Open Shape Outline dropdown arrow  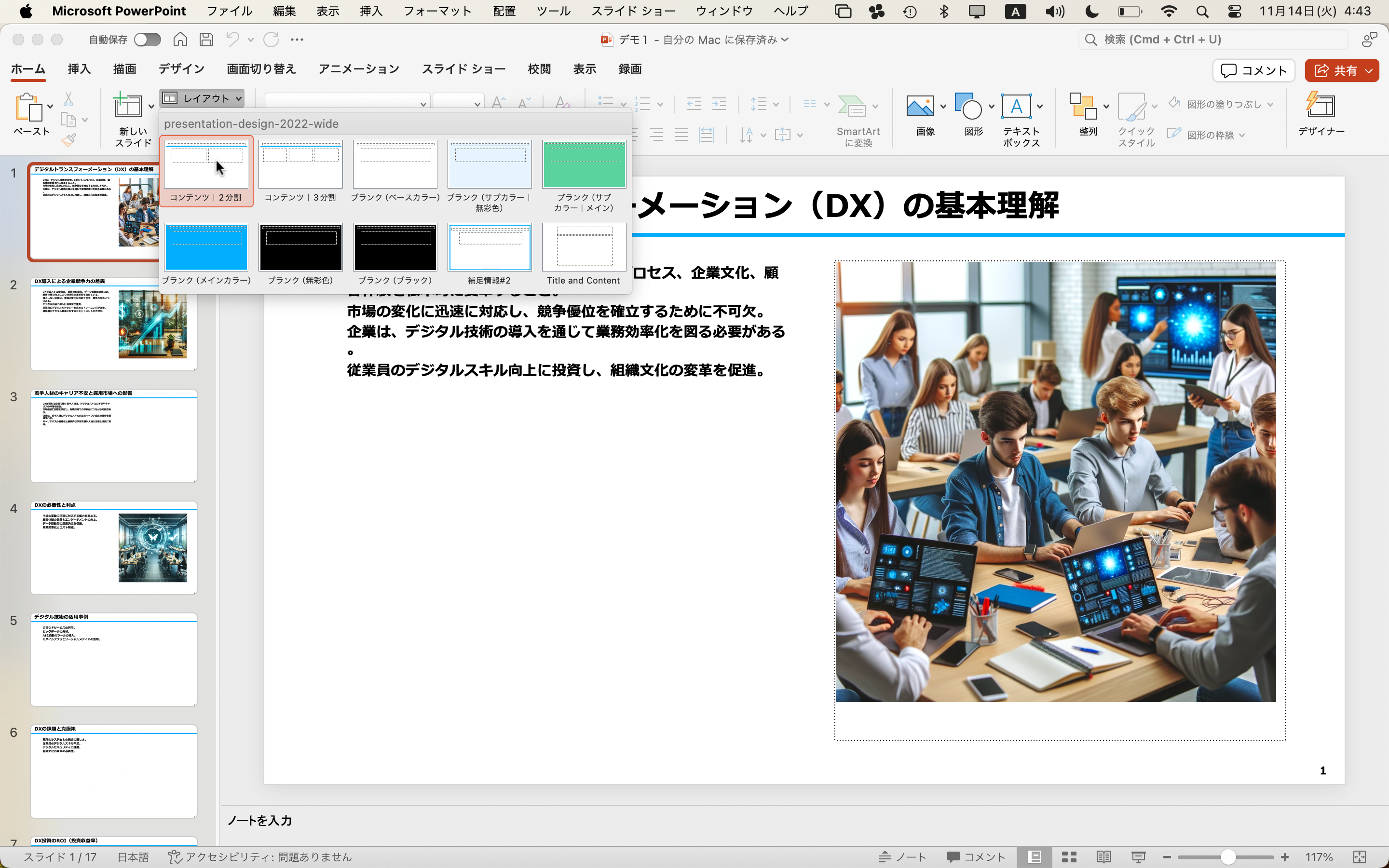pyautogui.click(x=1242, y=136)
